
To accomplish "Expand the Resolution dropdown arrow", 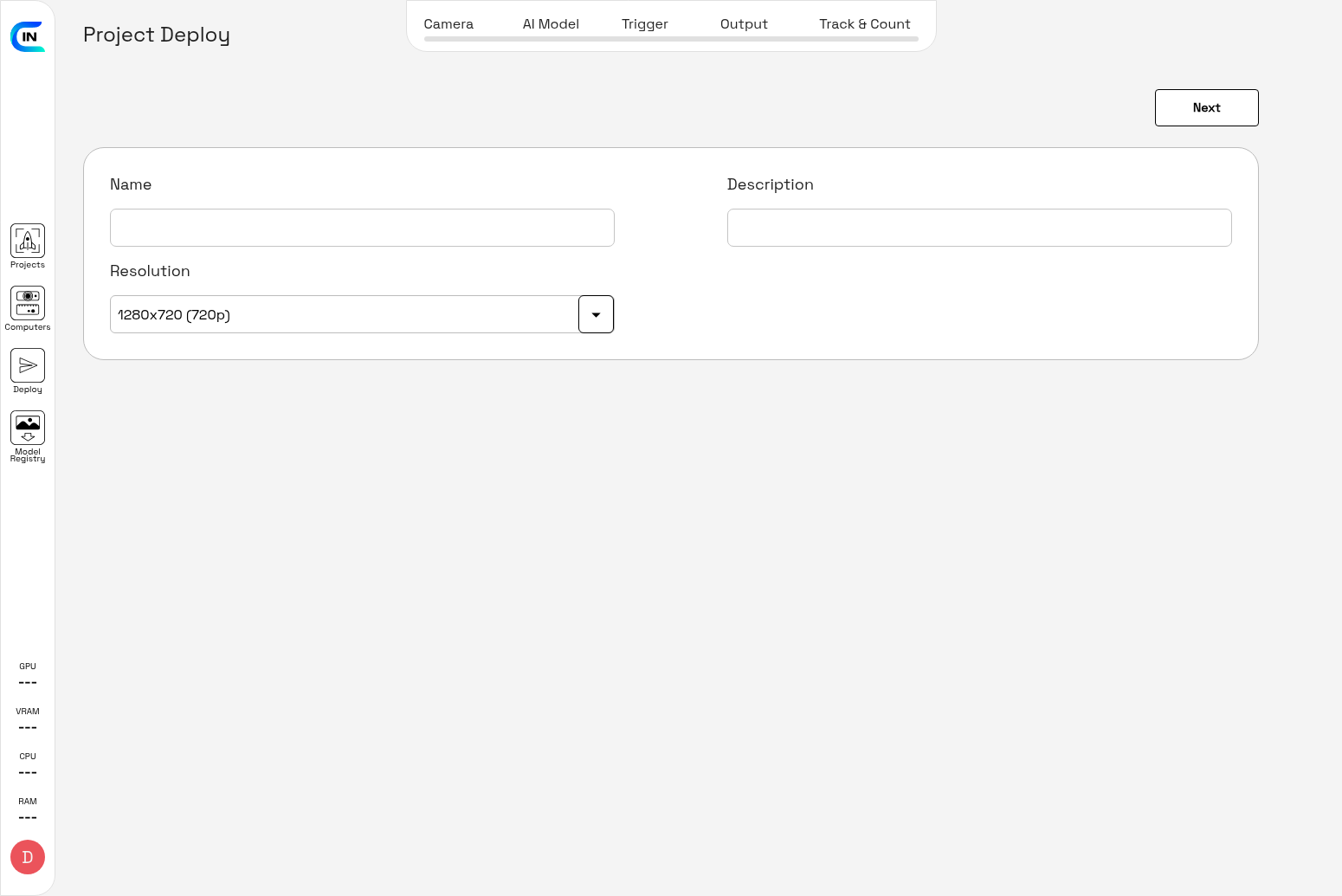I will 596,314.
